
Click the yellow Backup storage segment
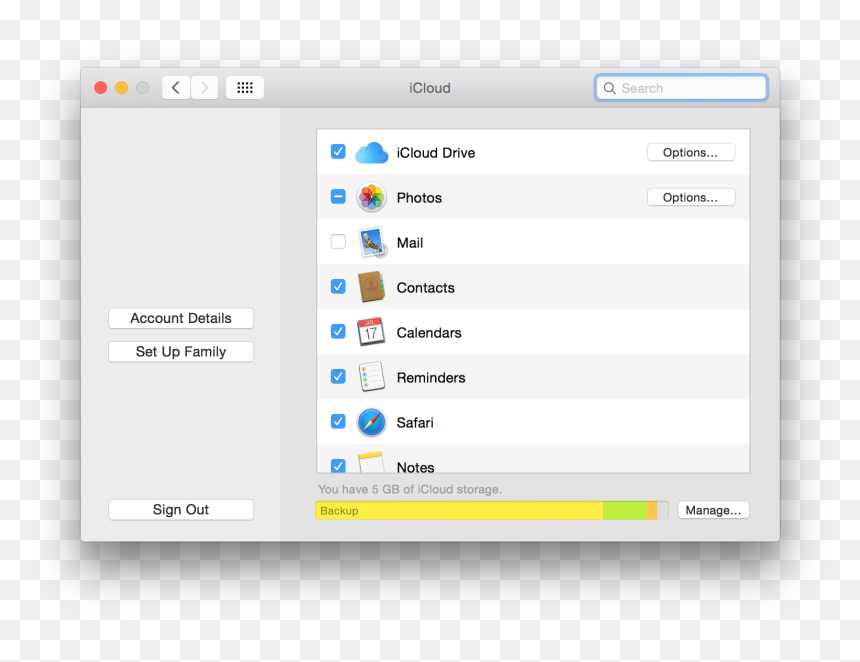459,511
